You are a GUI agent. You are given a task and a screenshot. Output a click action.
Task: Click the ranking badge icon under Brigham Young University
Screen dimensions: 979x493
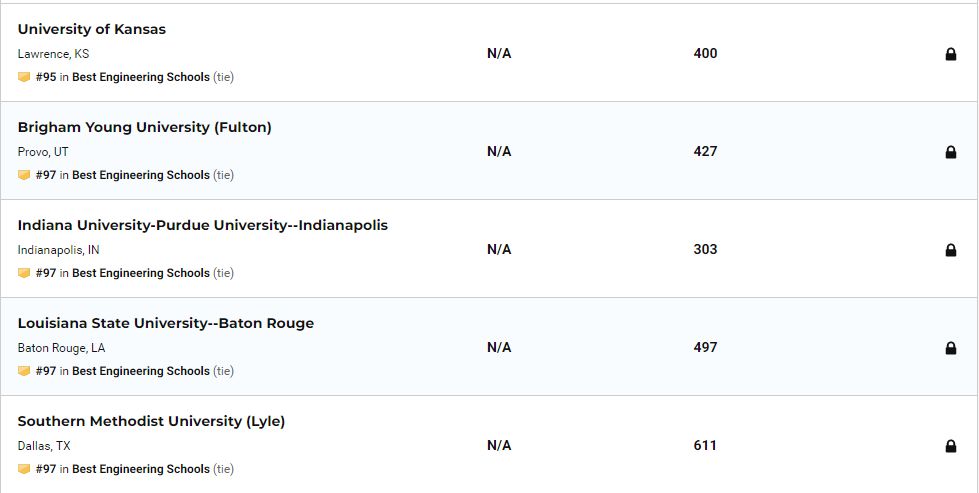(x=24, y=175)
